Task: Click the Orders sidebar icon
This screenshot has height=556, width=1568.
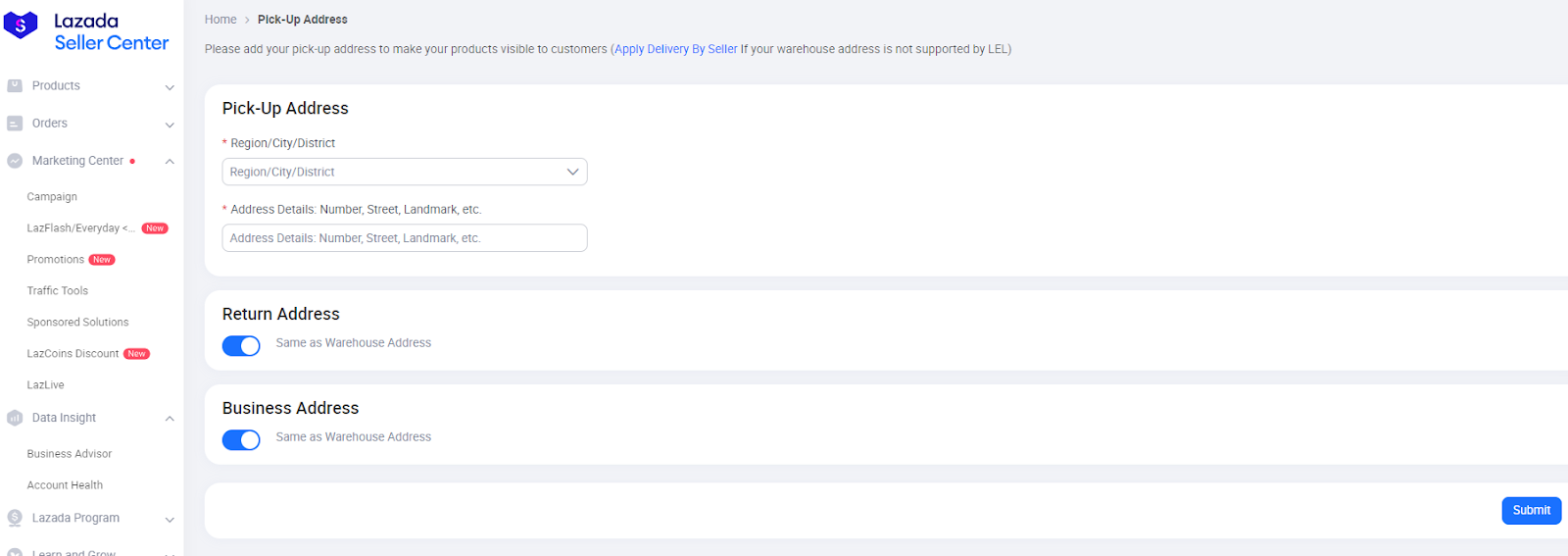Action: pyautogui.click(x=15, y=124)
